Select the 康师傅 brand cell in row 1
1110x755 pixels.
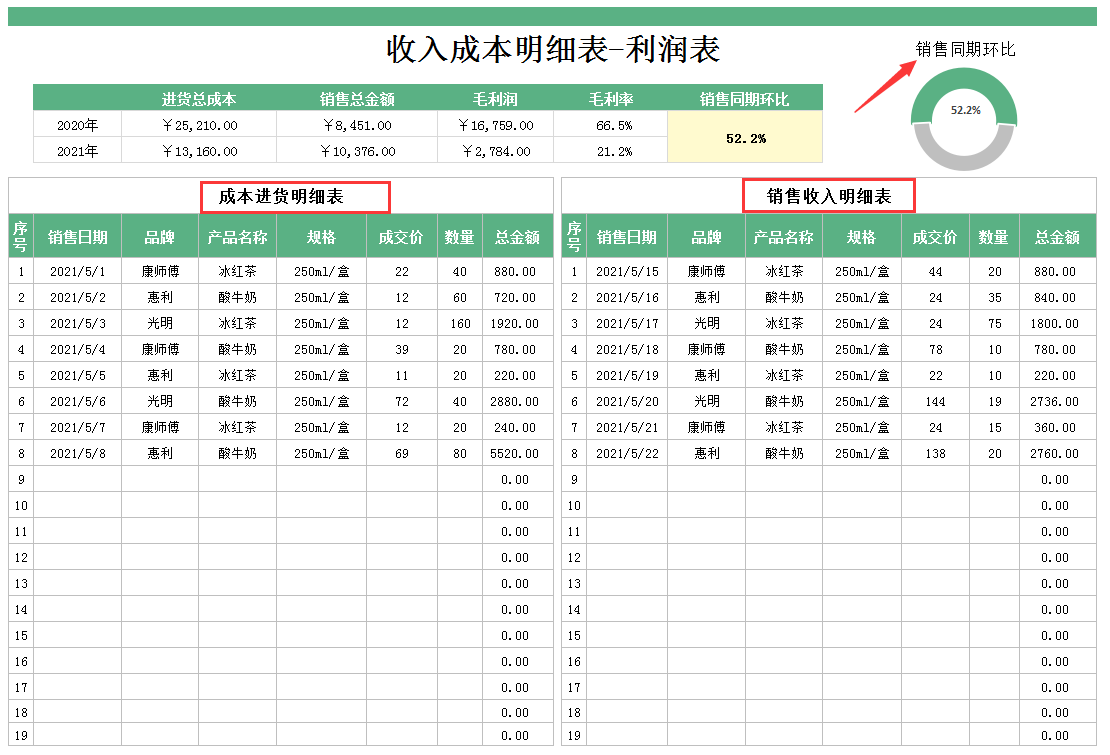coord(161,271)
